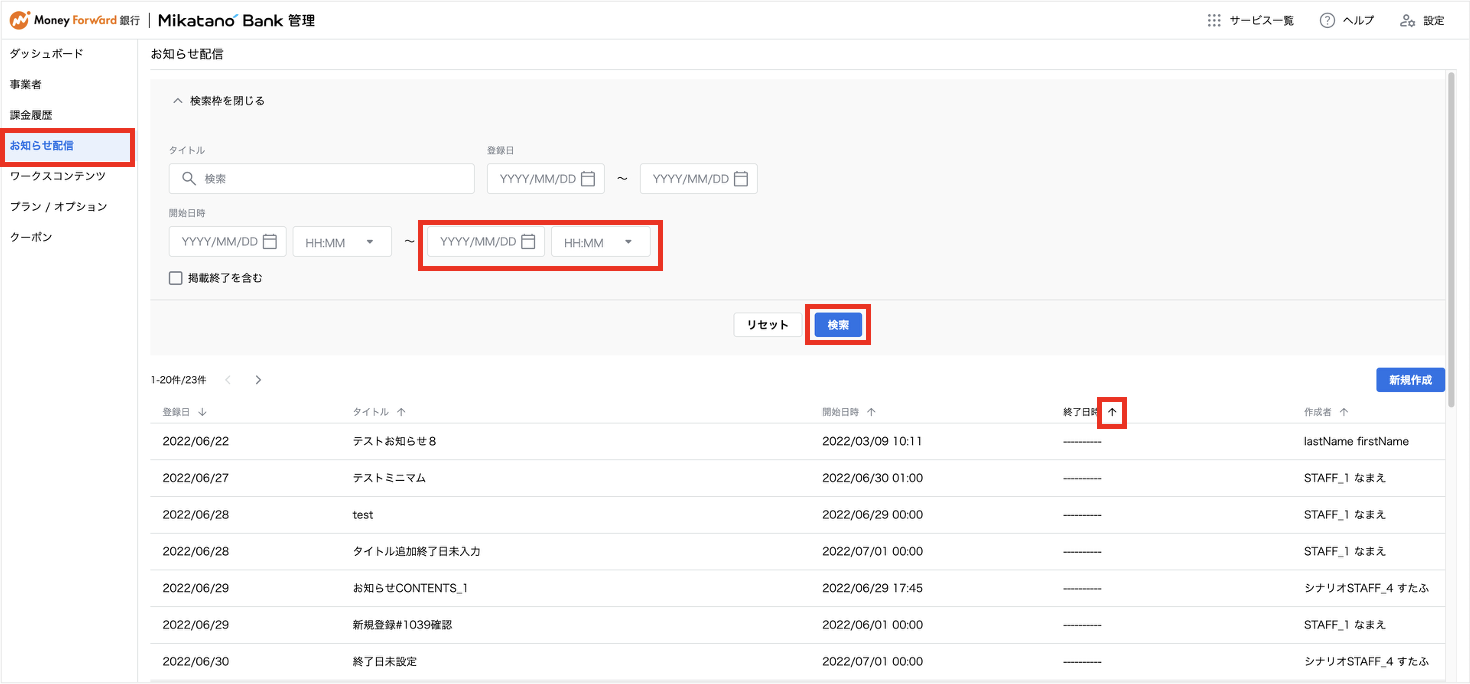Viewport: 1470px width, 684px height.
Task: Open row titled 終了日未設定
Action: click(x=797, y=661)
